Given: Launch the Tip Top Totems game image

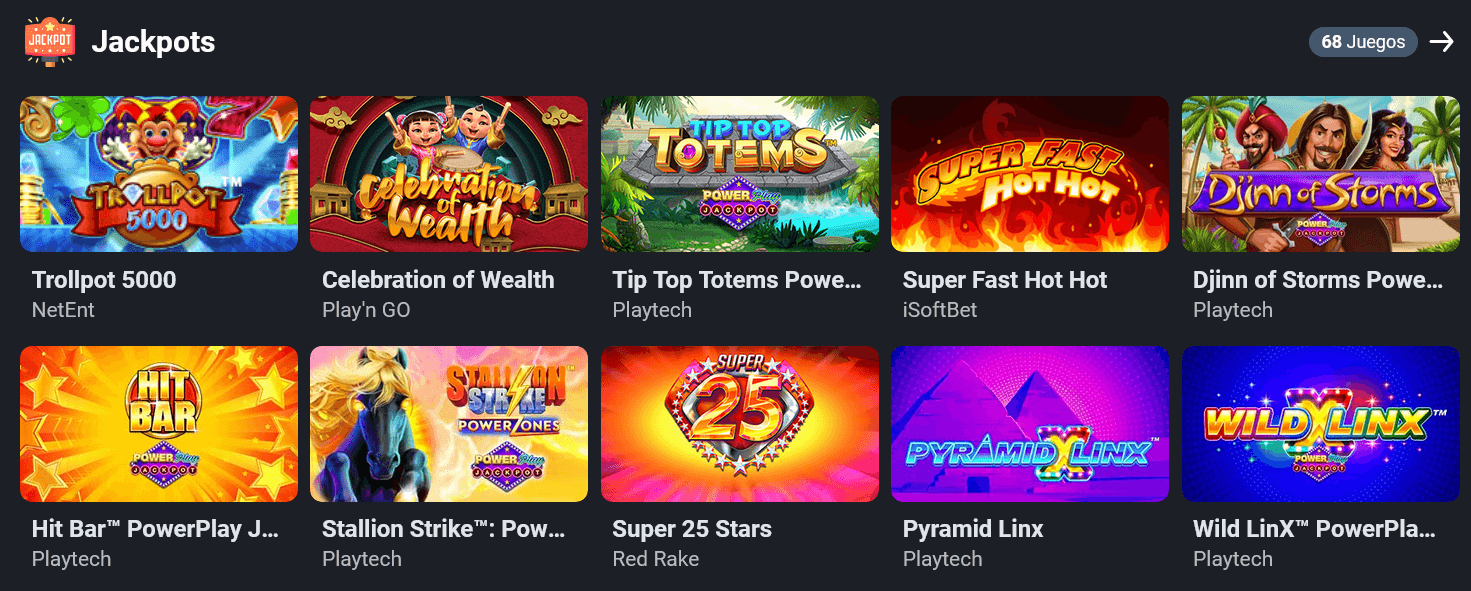Looking at the screenshot, I should (739, 174).
